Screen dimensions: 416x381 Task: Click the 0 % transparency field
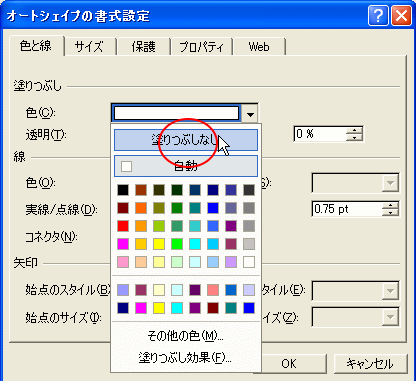[x=321, y=134]
